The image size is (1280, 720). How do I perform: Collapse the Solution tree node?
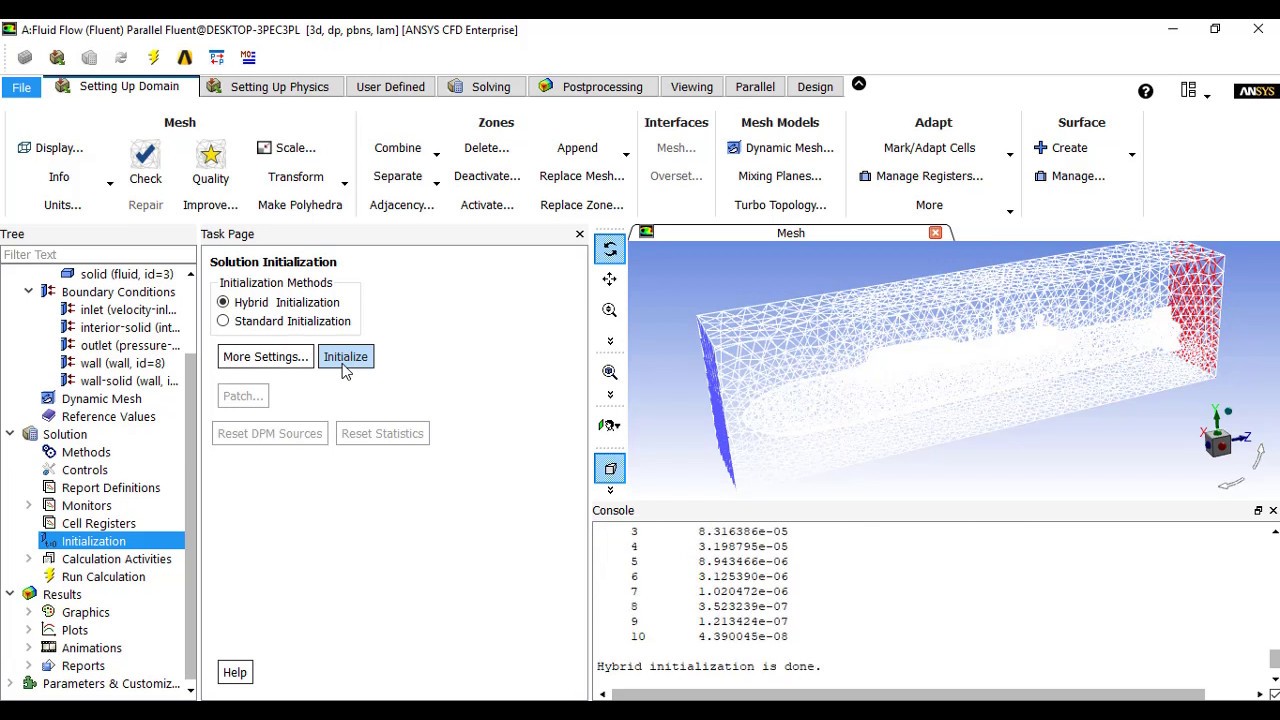10,434
